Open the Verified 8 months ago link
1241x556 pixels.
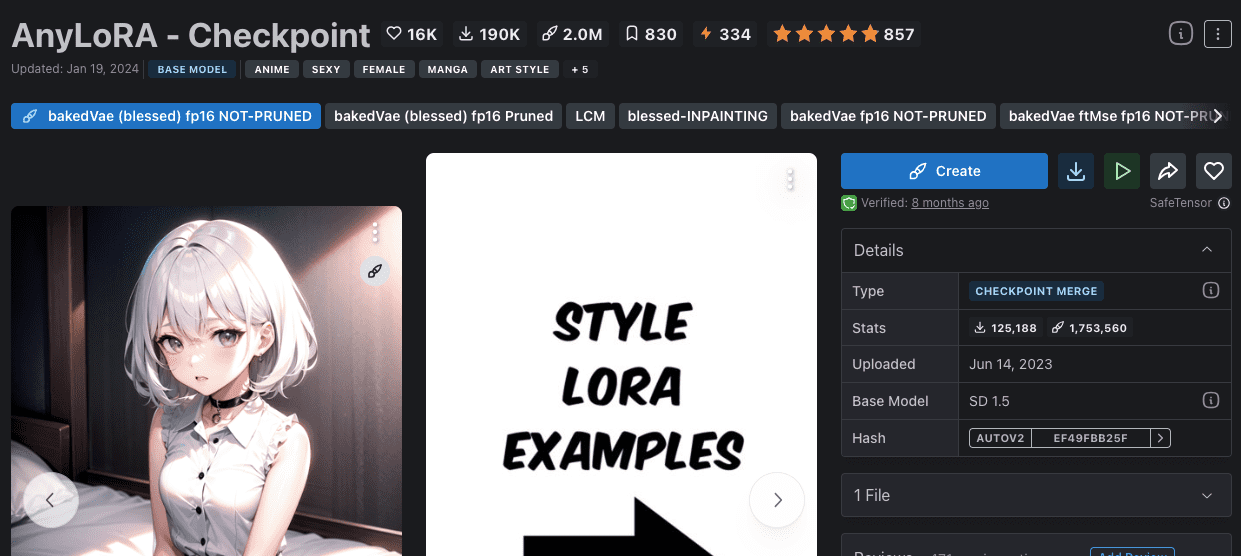coord(950,203)
